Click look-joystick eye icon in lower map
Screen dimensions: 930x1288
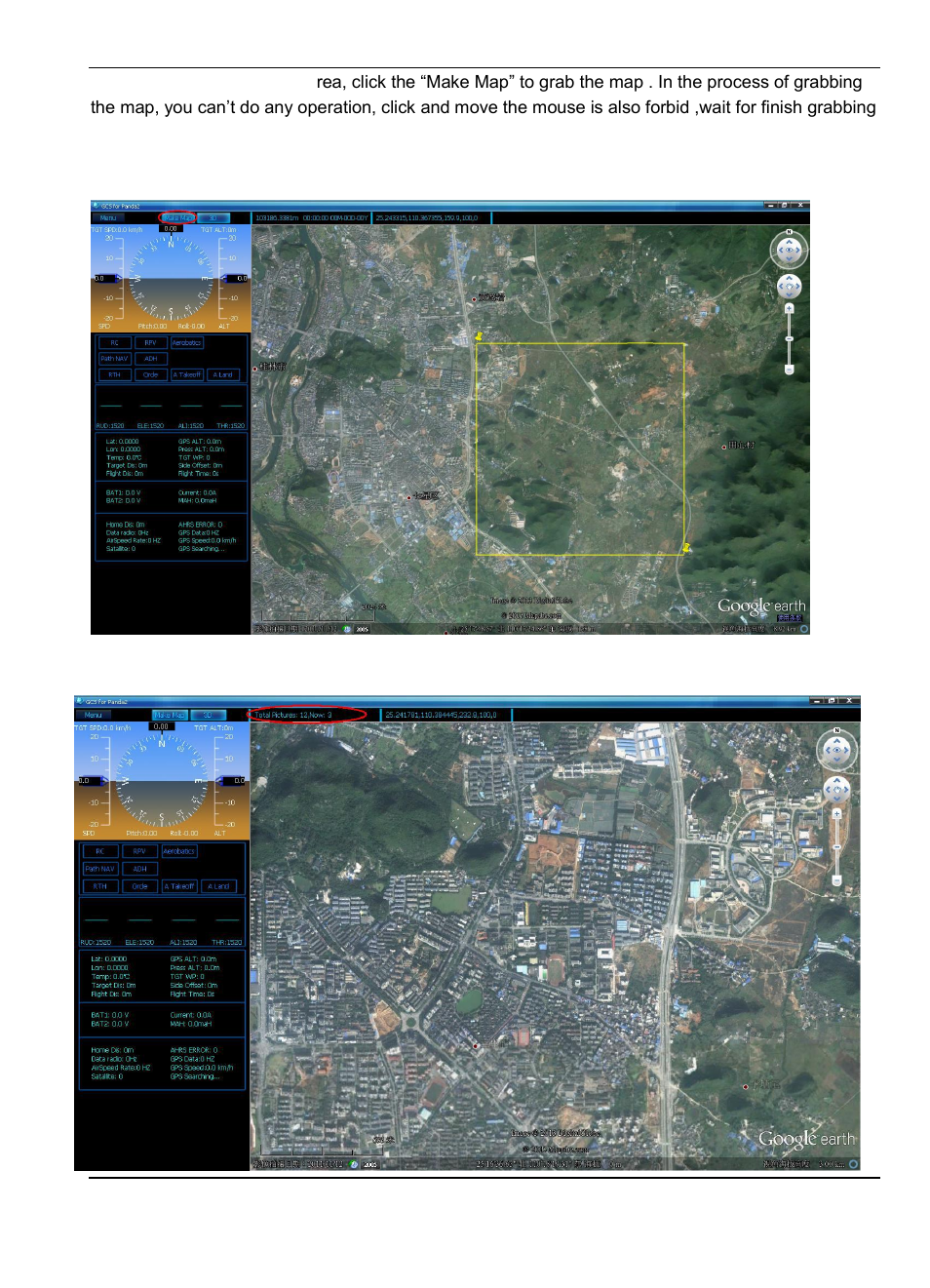point(836,750)
